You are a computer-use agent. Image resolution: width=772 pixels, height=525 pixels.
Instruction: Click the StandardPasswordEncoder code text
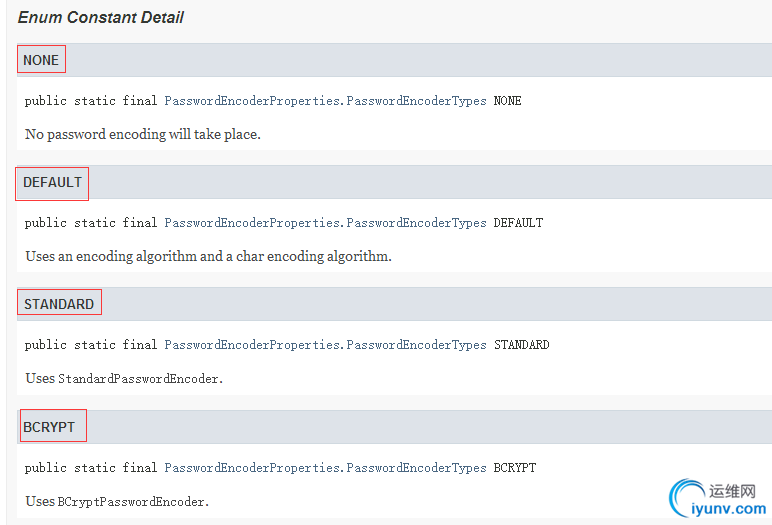tap(140, 379)
